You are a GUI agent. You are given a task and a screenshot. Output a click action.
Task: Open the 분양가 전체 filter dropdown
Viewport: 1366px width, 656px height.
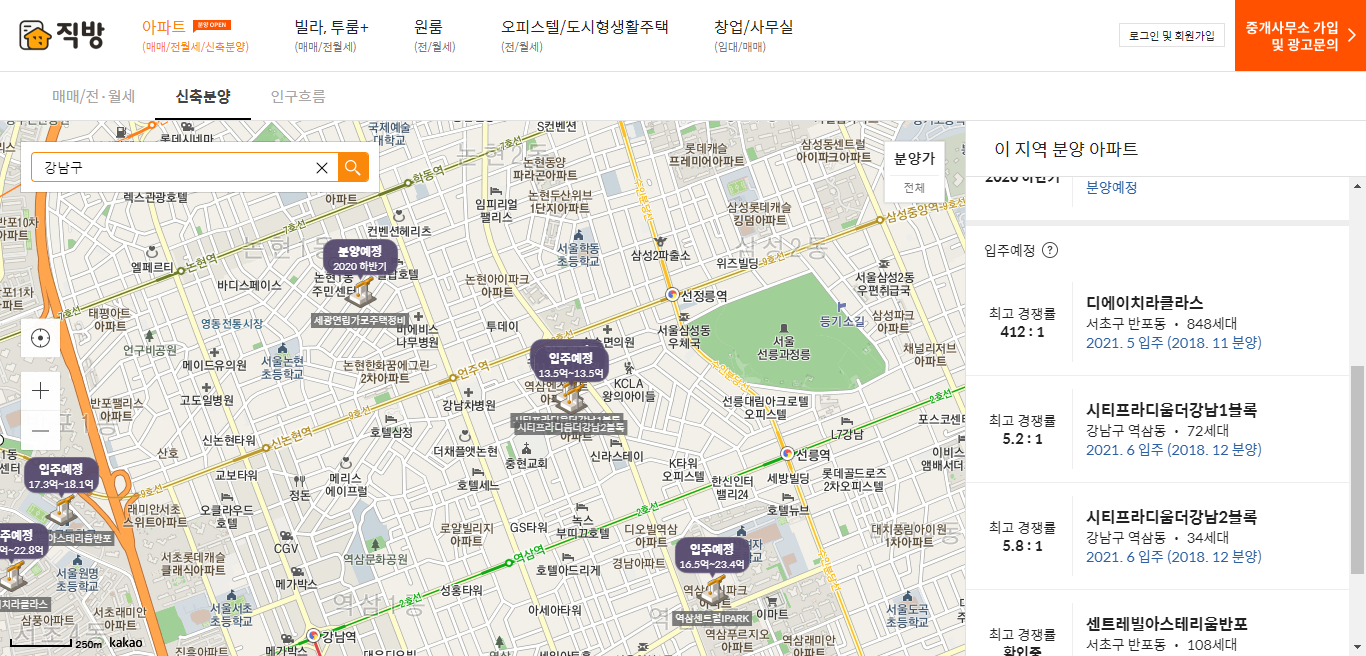click(914, 171)
